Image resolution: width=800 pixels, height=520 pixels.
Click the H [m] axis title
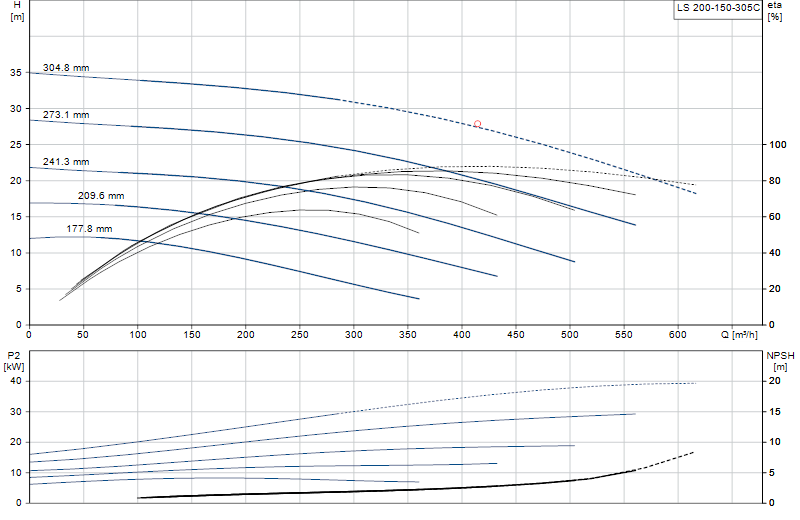(x=17, y=11)
